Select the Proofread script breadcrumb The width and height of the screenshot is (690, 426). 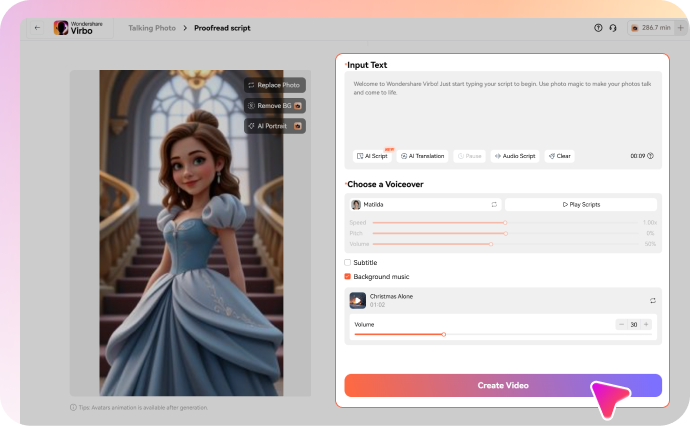click(222, 28)
